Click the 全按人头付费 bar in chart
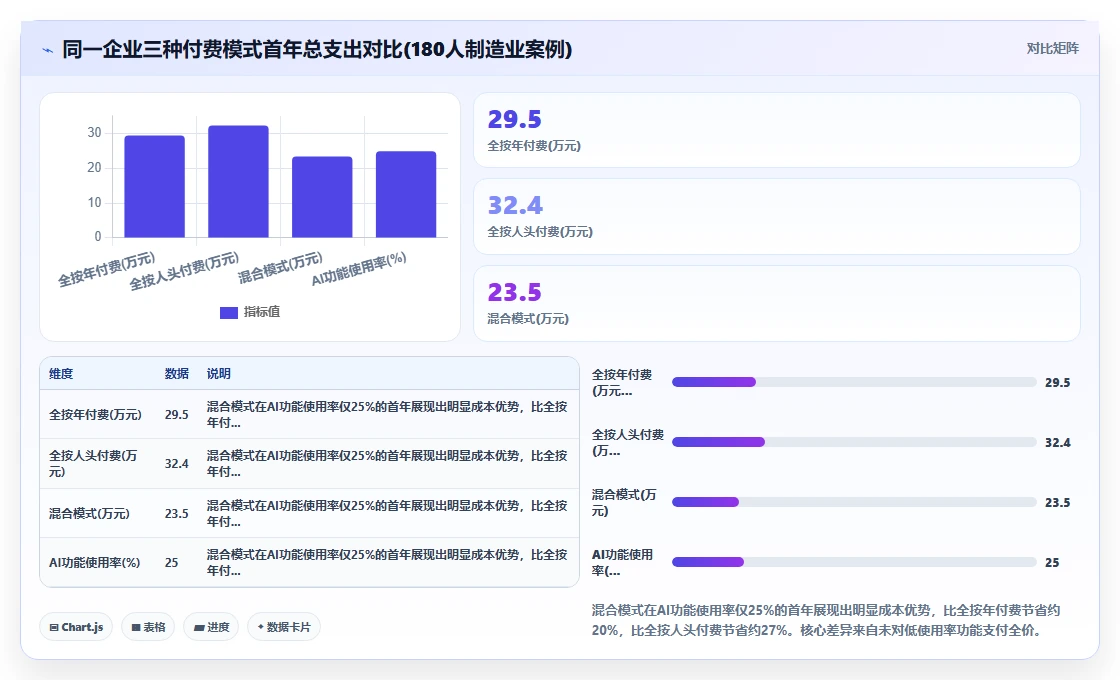This screenshot has width=1120, height=680. [239, 181]
